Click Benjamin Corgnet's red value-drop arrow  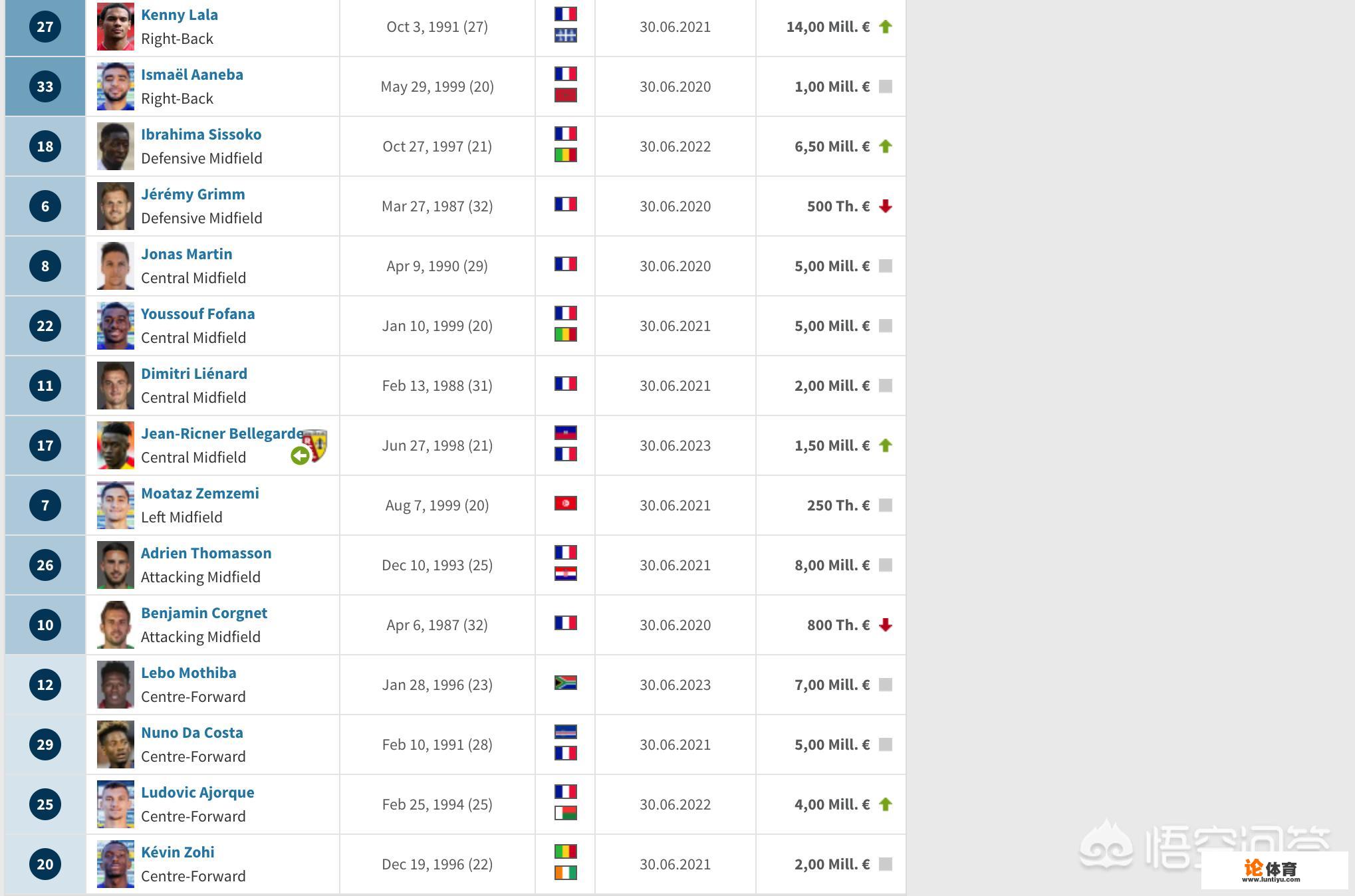(x=885, y=625)
